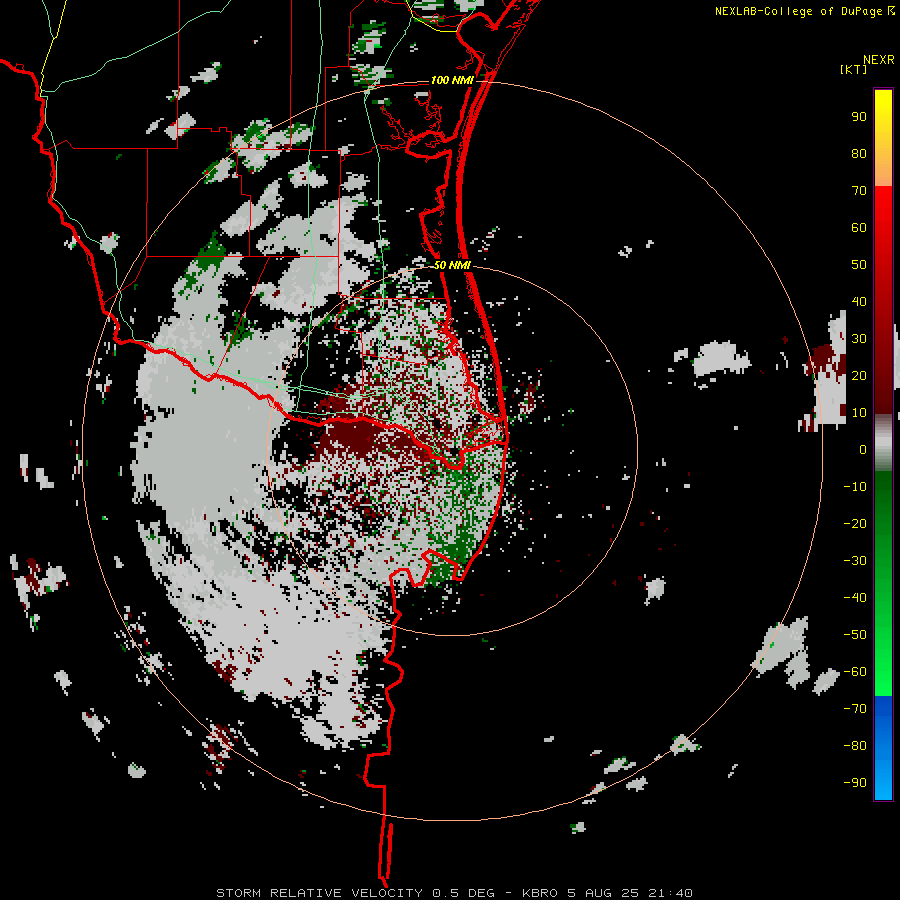Viewport: 900px width, 900px height.
Task: Click the 80 value on the velocity scale
Action: [859, 153]
